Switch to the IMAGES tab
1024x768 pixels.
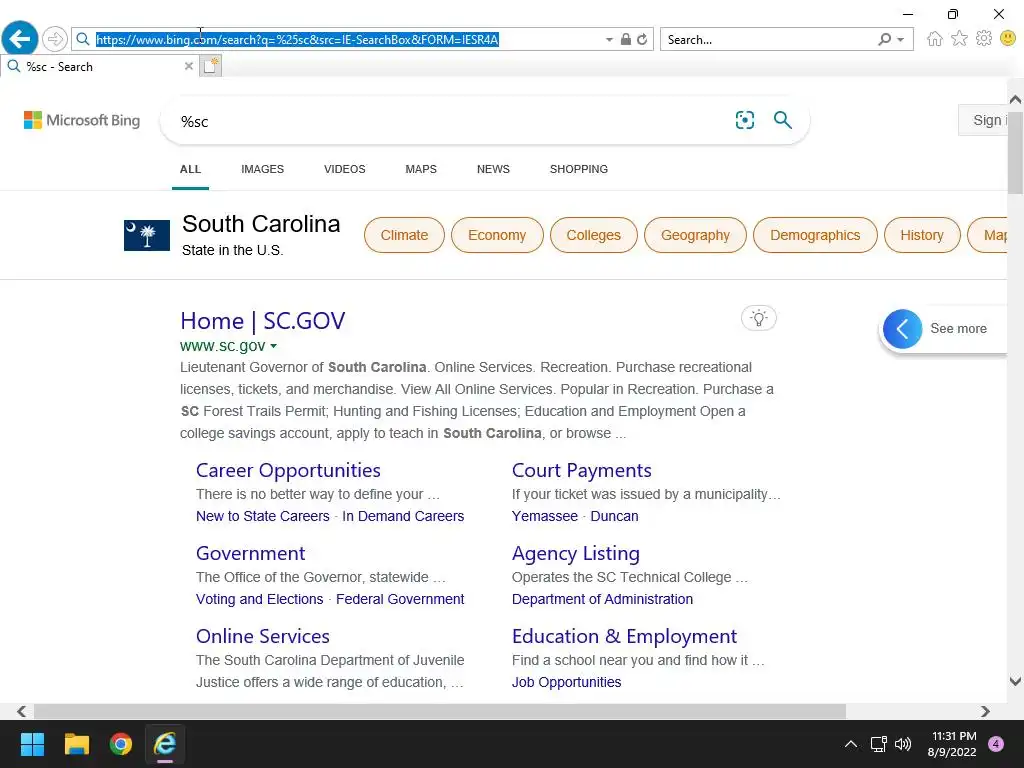pyautogui.click(x=263, y=169)
